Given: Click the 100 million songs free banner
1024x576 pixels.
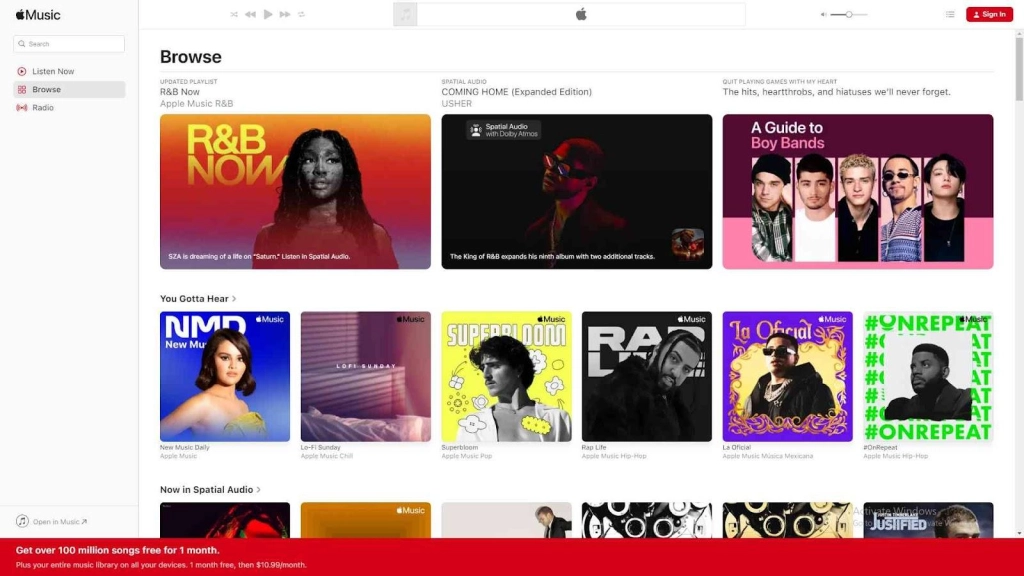Looking at the screenshot, I should [512, 557].
